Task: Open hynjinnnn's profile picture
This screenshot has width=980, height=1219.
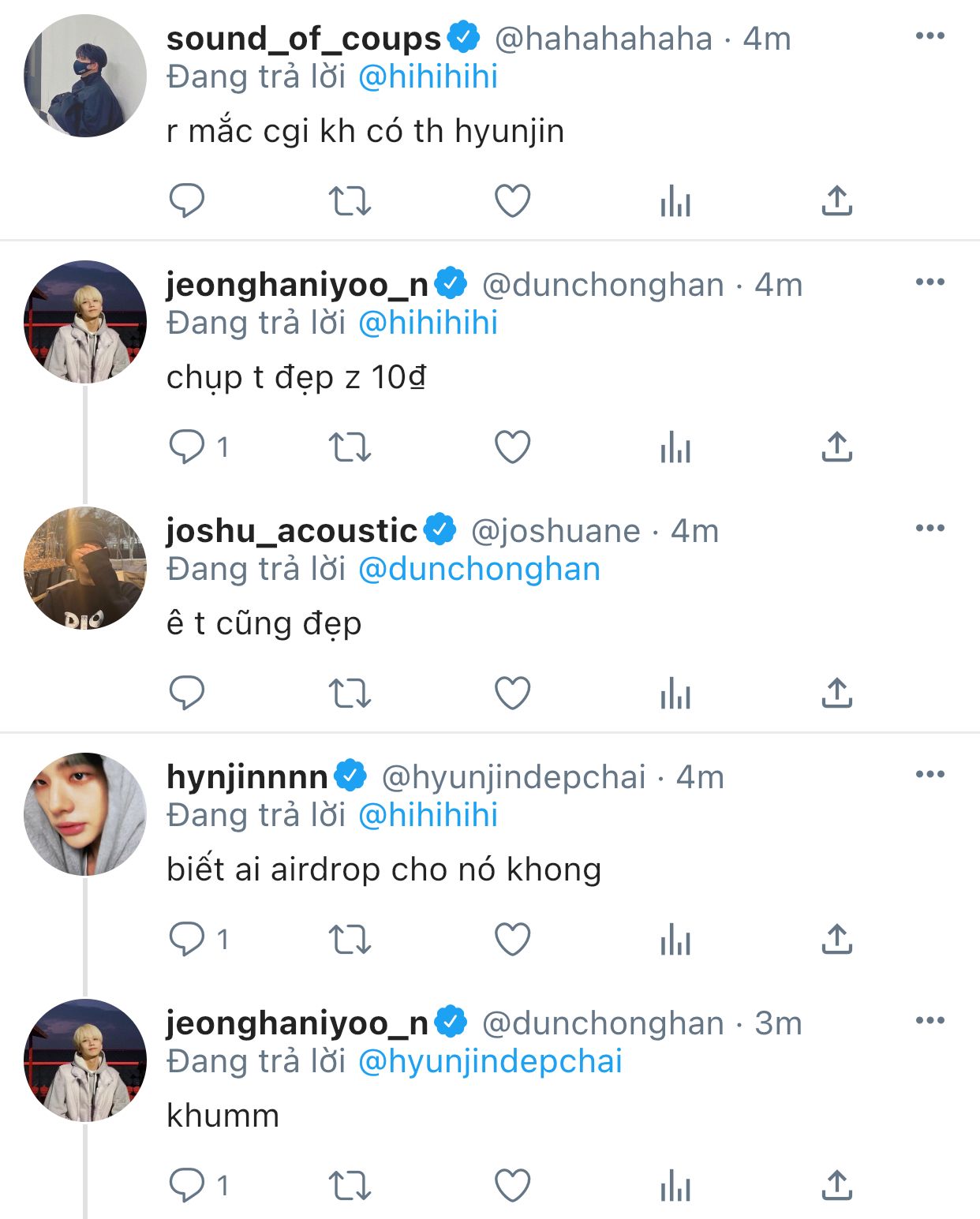Action: tap(85, 813)
